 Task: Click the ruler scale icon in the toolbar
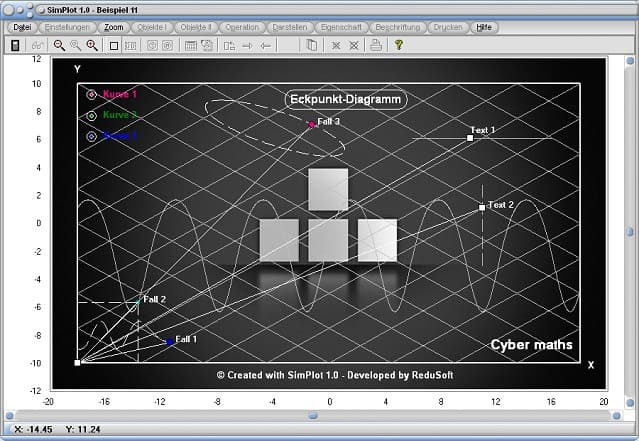[x=130, y=46]
